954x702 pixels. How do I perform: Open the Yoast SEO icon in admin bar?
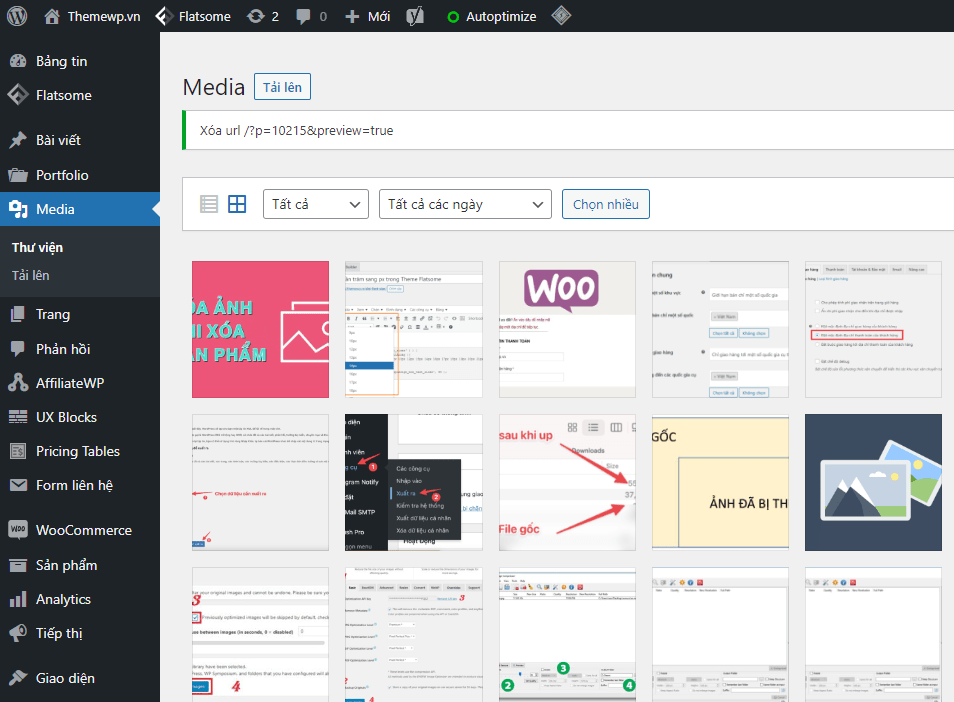[416, 16]
